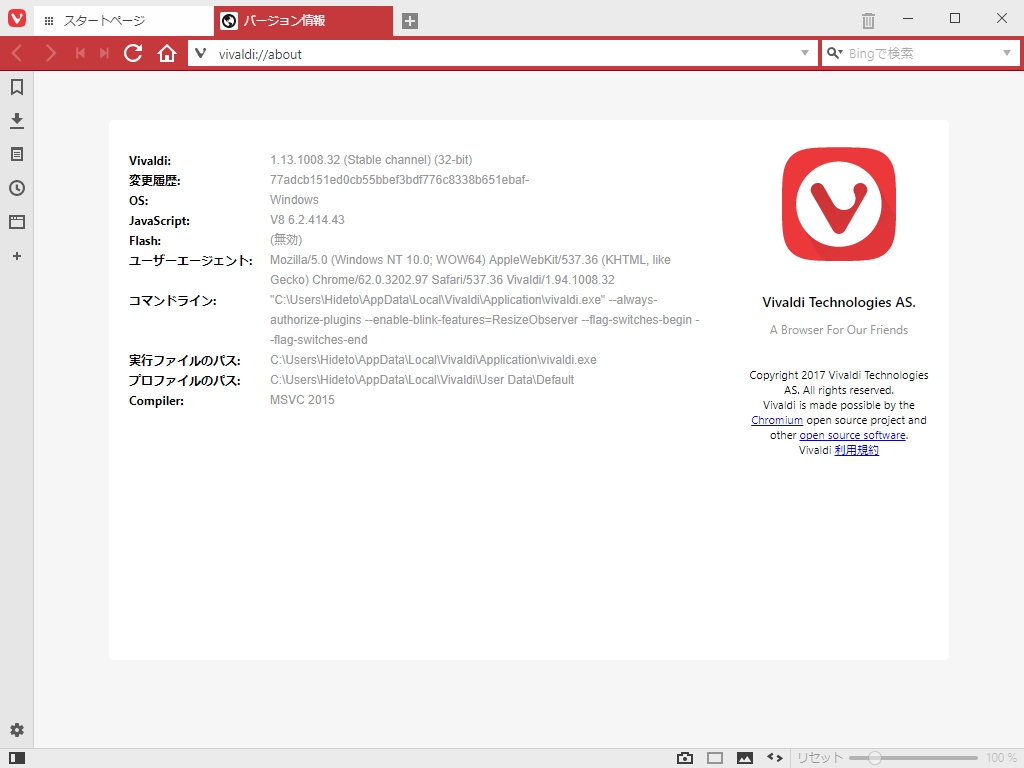Open Vivaldi settings
Image resolution: width=1024 pixels, height=768 pixels.
[16, 730]
